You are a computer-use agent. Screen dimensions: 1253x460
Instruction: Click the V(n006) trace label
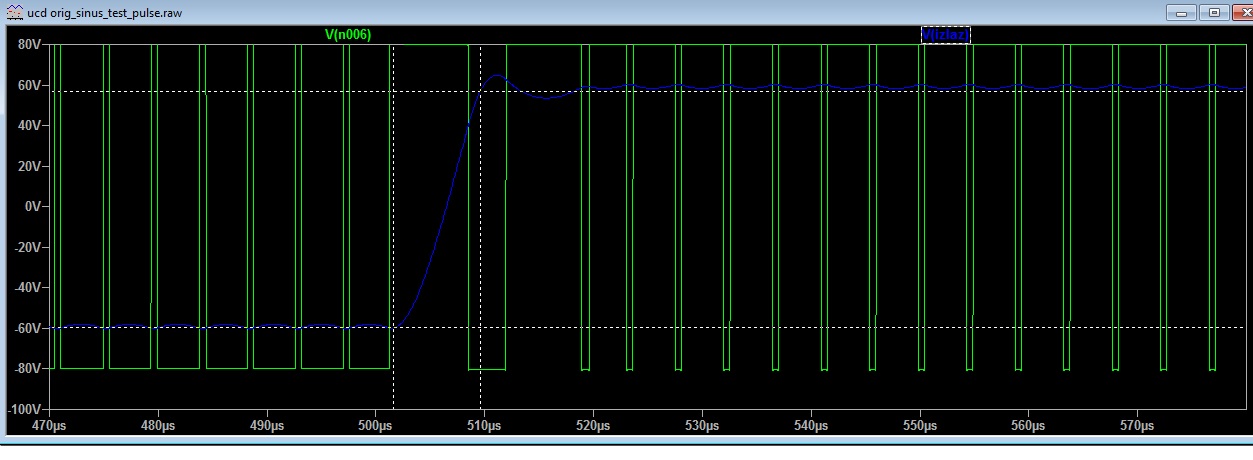click(348, 34)
